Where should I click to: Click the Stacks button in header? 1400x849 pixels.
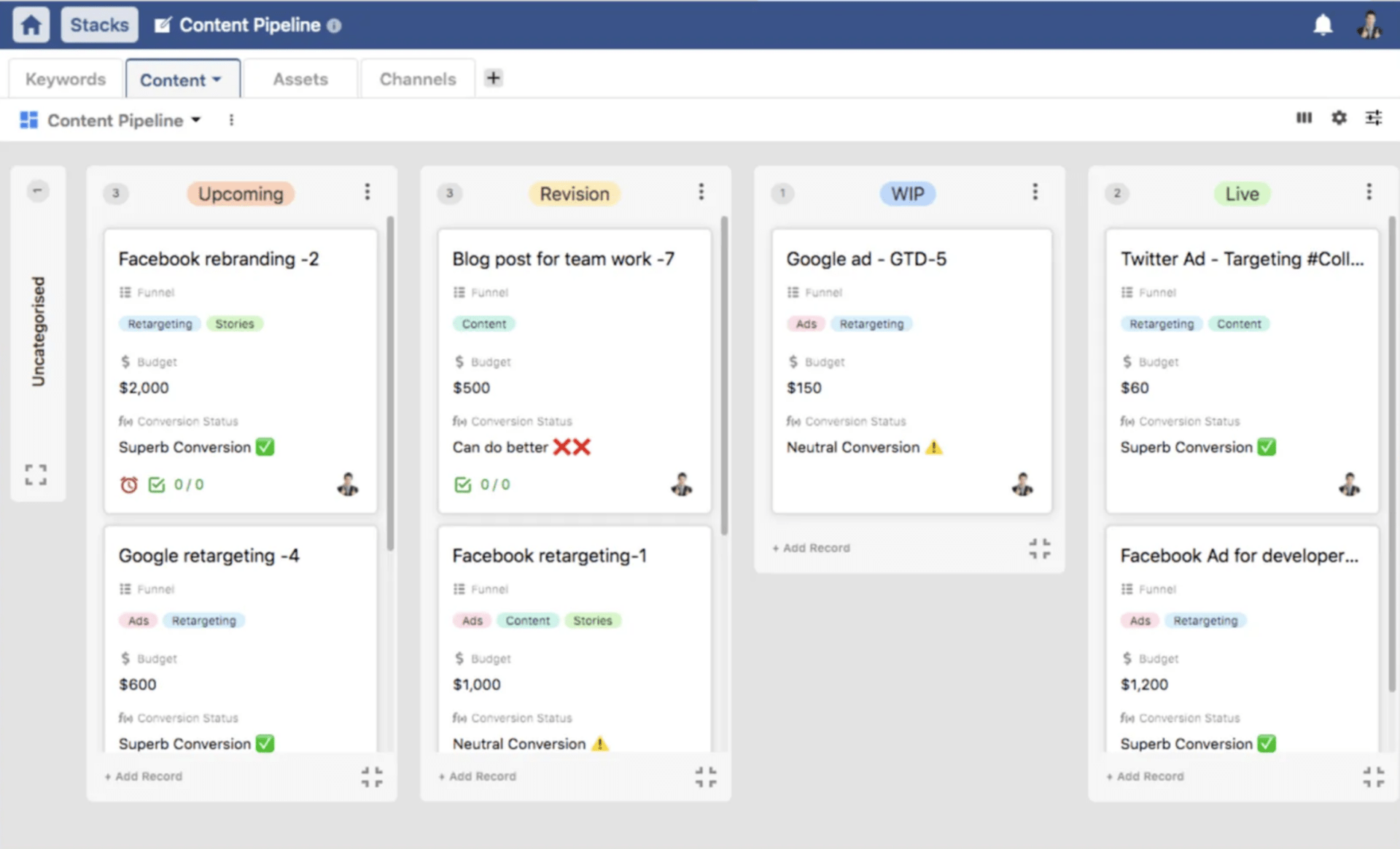99,25
